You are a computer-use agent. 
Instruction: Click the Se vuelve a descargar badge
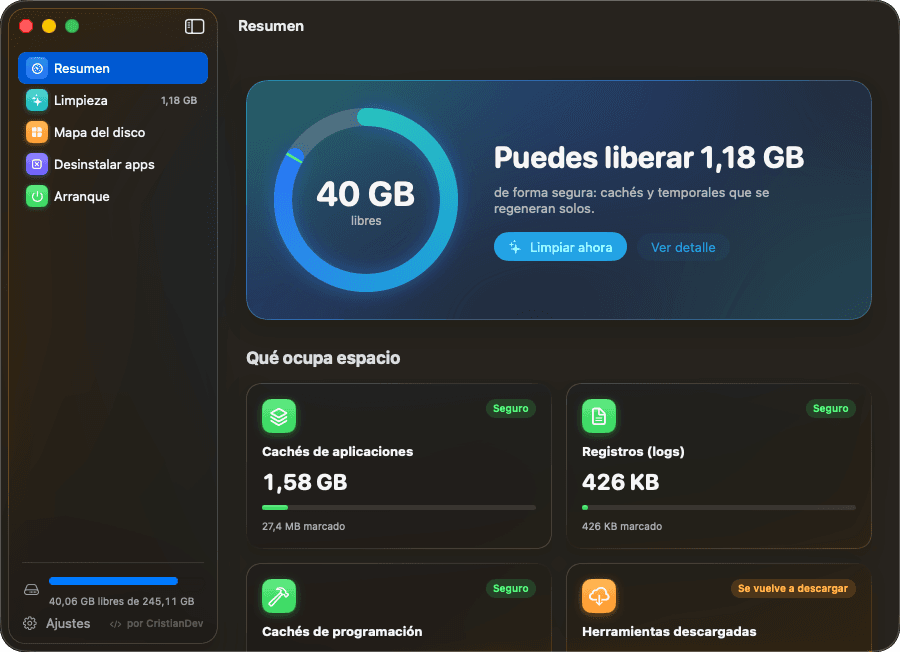793,589
